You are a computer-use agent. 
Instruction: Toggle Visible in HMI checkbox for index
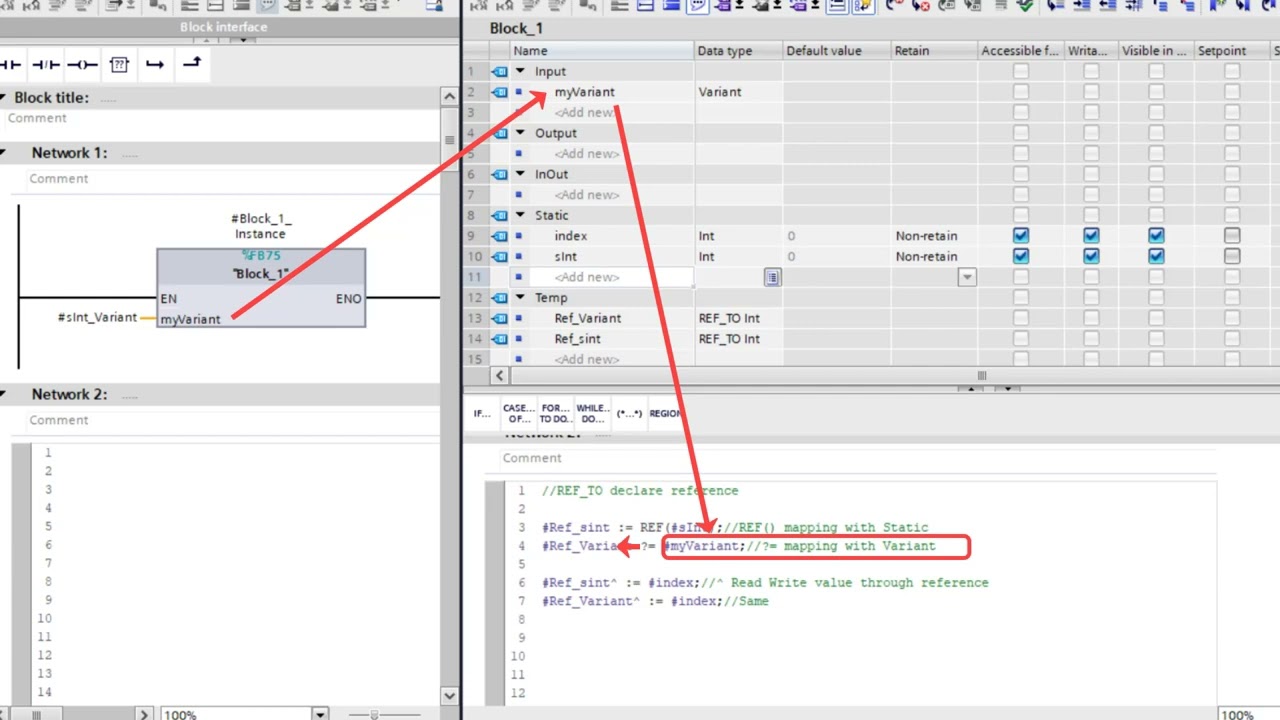click(x=1156, y=236)
